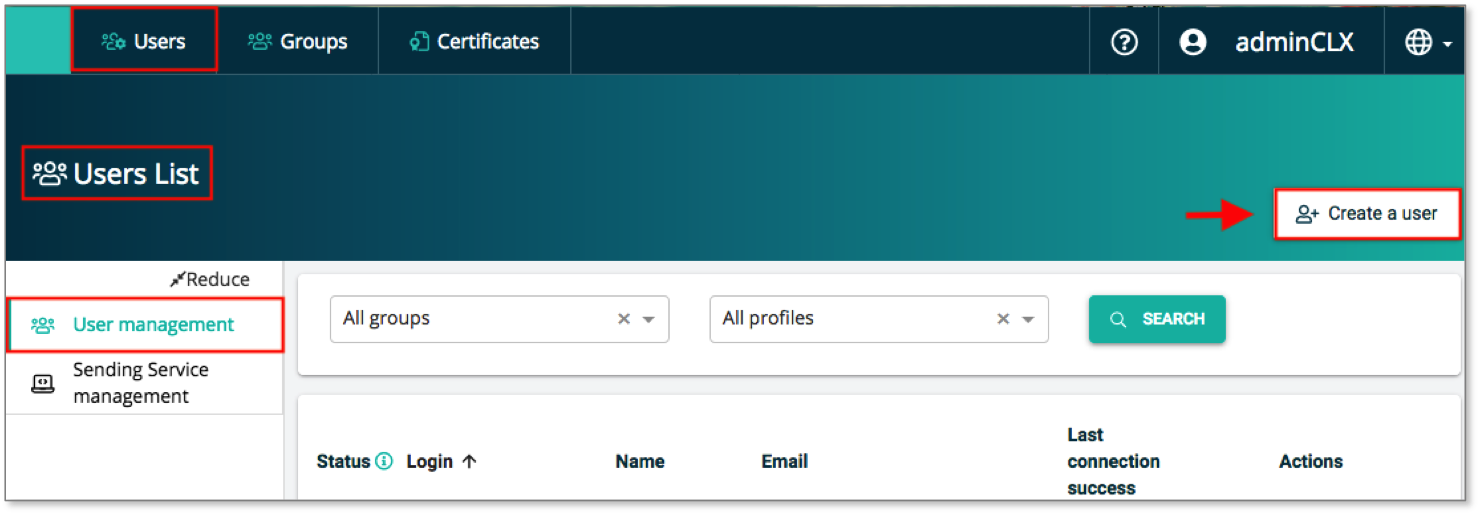Expand the All groups dropdown arrow
This screenshot has width=1479, height=515.
click(648, 320)
